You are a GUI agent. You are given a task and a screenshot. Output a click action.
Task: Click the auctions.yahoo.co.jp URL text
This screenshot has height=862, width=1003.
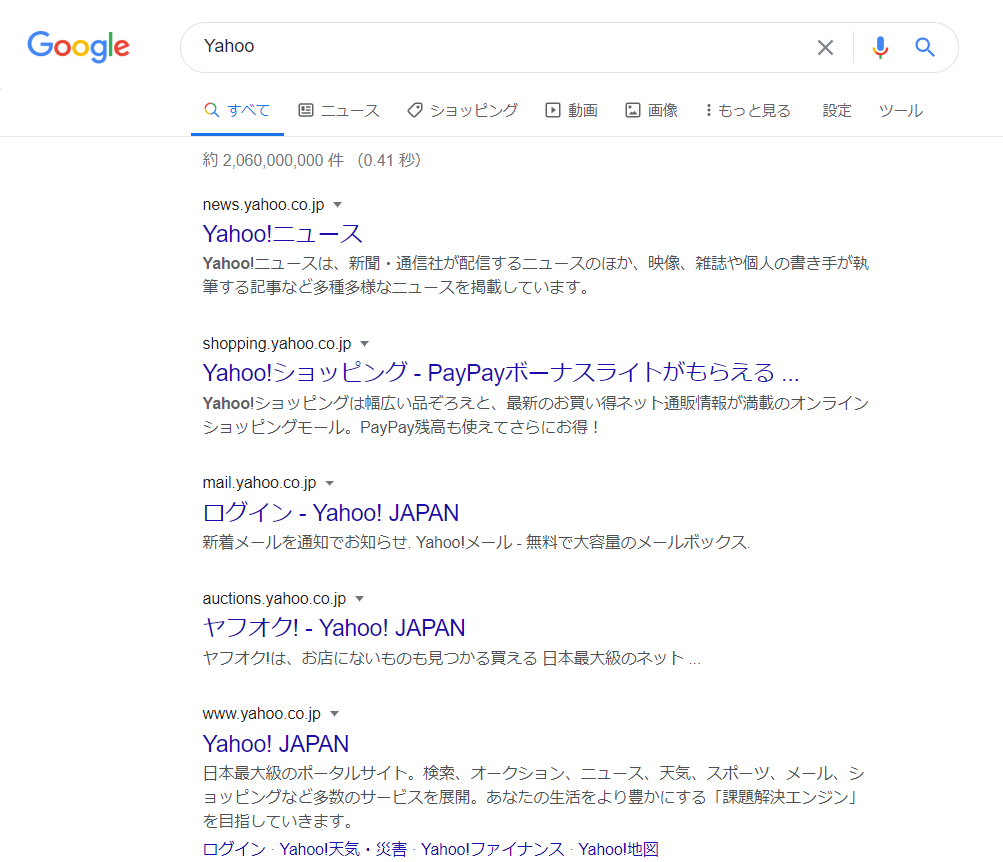pos(274,599)
